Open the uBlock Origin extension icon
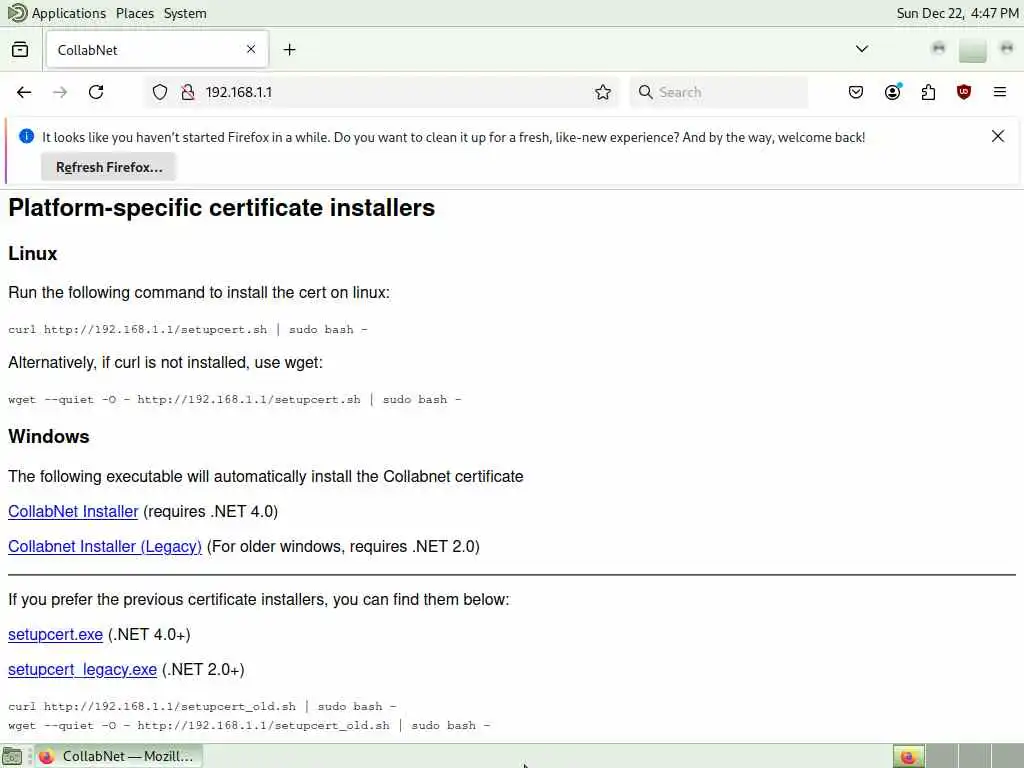The height and width of the screenshot is (768, 1024). click(964, 92)
